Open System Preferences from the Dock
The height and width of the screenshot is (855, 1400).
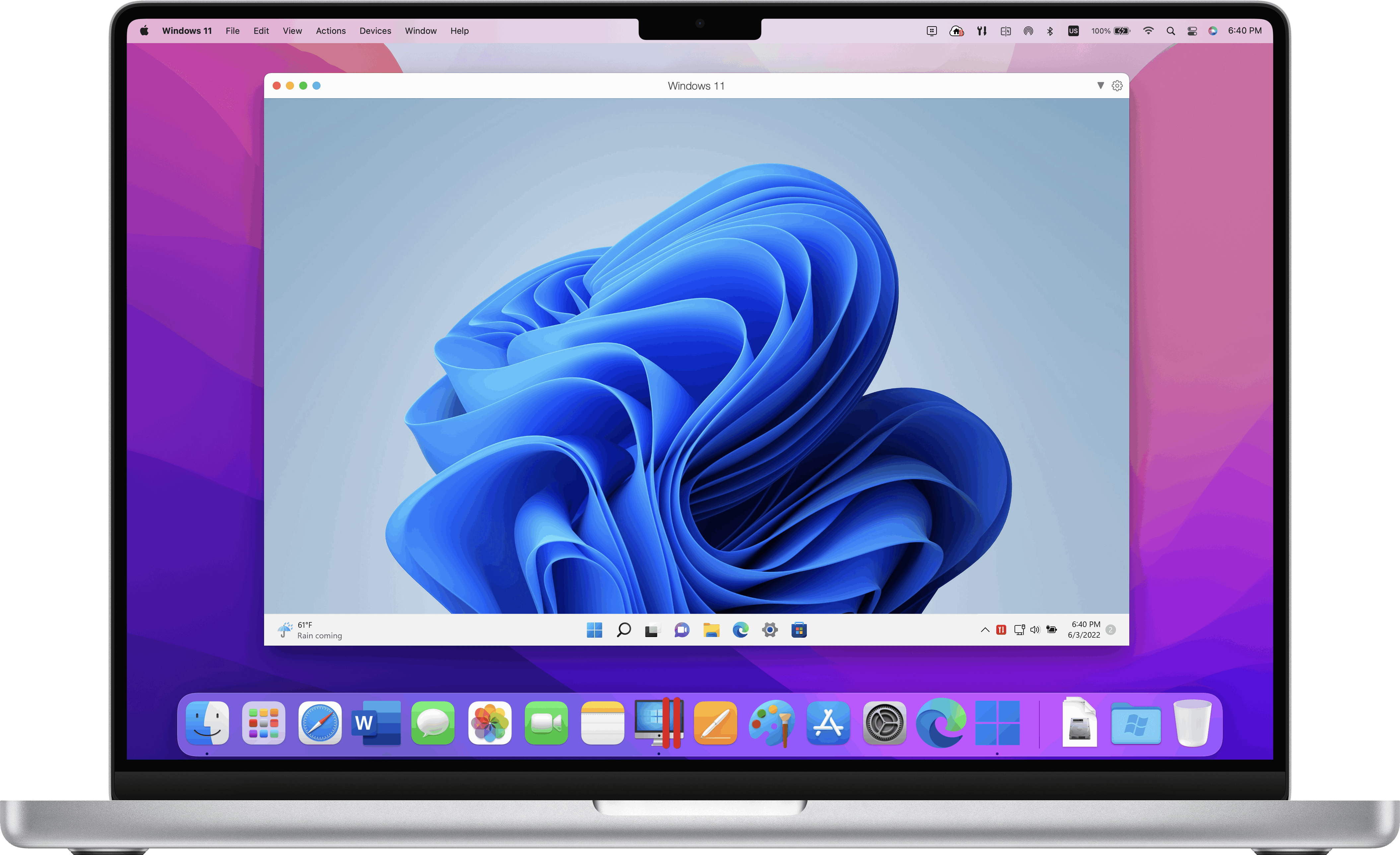click(884, 723)
